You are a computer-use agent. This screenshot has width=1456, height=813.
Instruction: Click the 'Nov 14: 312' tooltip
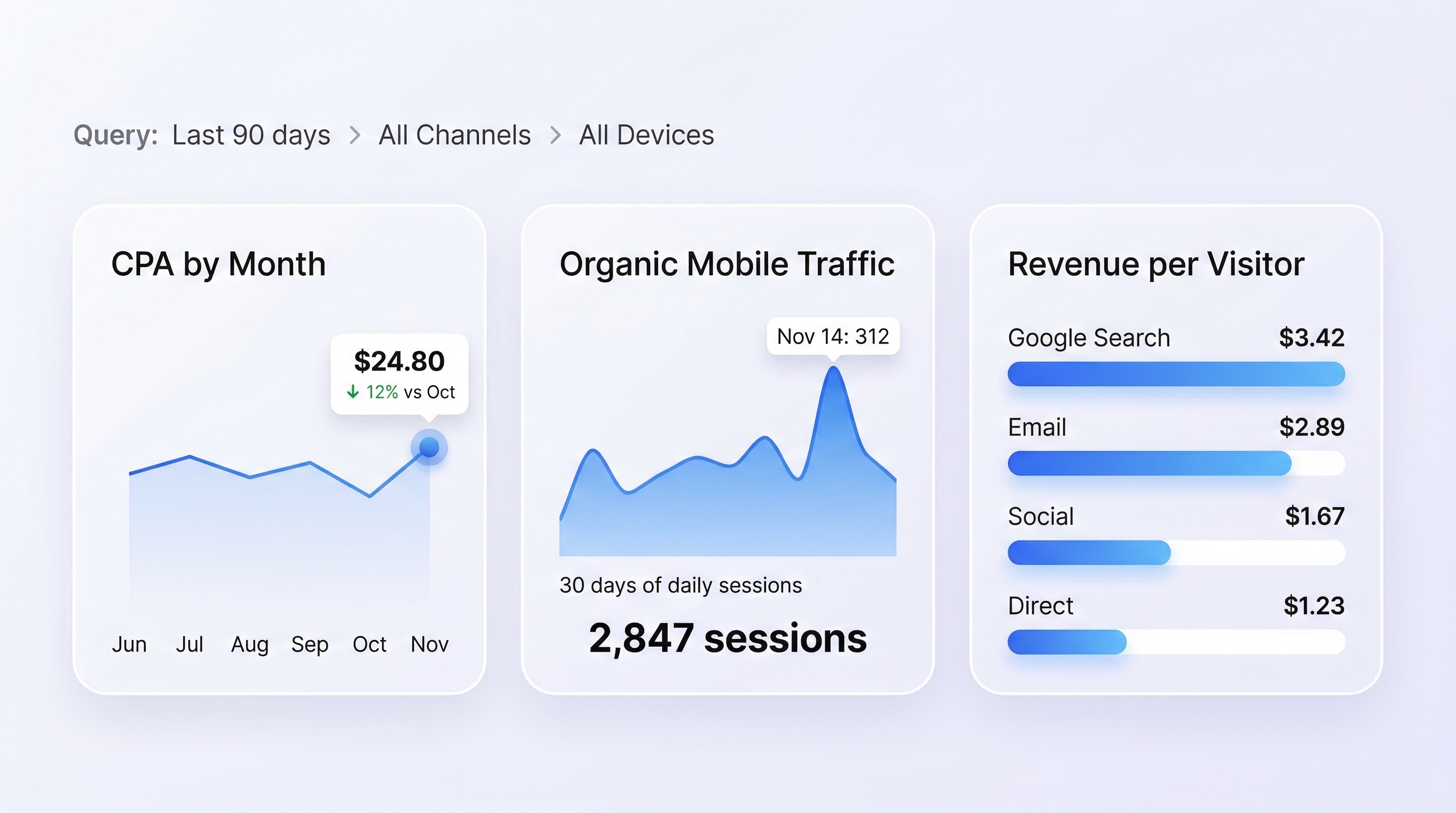(833, 337)
